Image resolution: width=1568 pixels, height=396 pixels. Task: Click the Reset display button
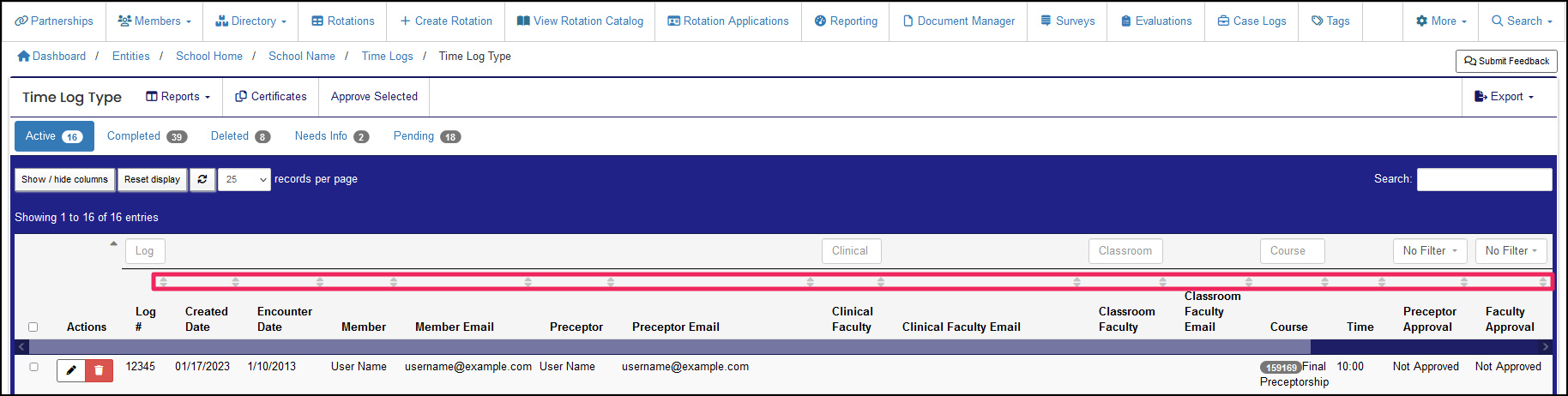point(152,179)
